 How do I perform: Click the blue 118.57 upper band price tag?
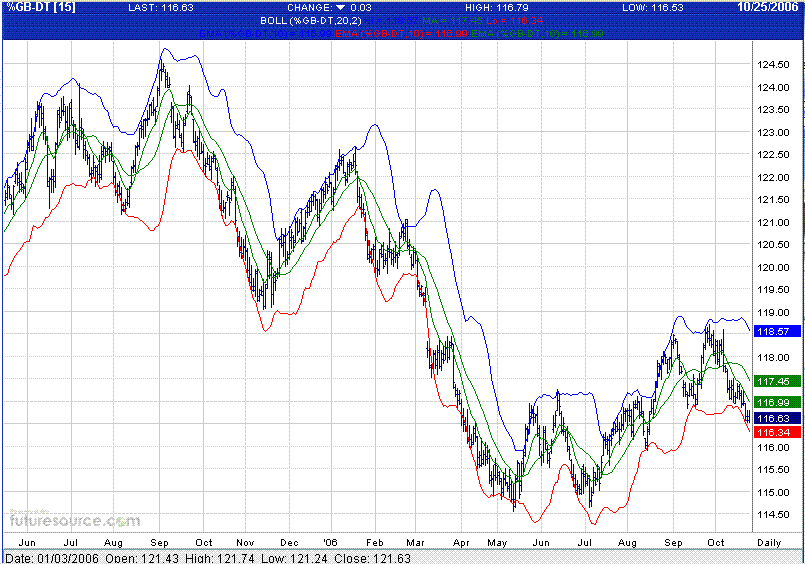[x=777, y=332]
